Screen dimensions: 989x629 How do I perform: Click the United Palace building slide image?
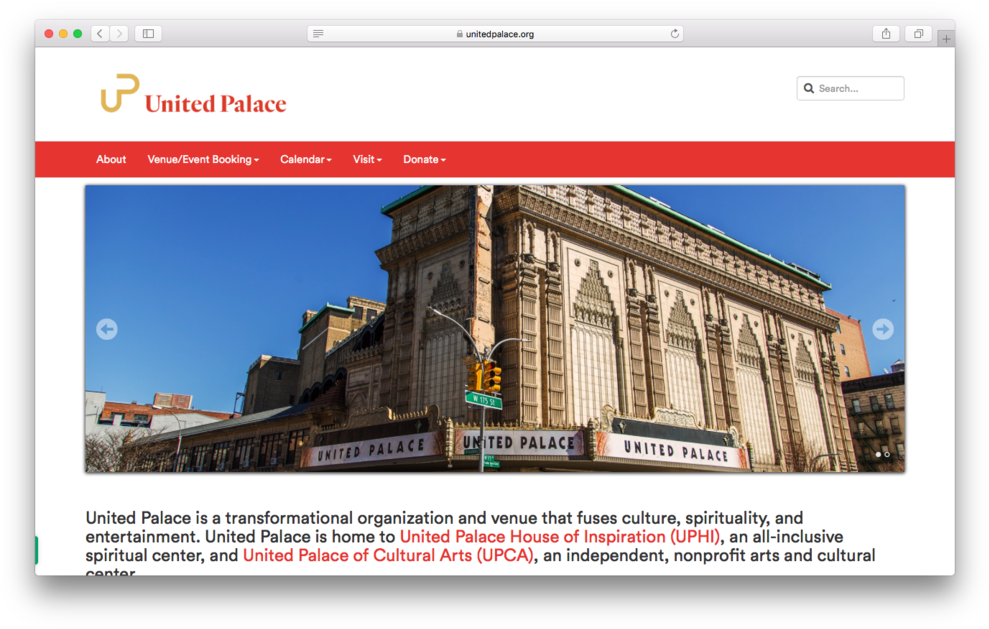click(x=495, y=329)
